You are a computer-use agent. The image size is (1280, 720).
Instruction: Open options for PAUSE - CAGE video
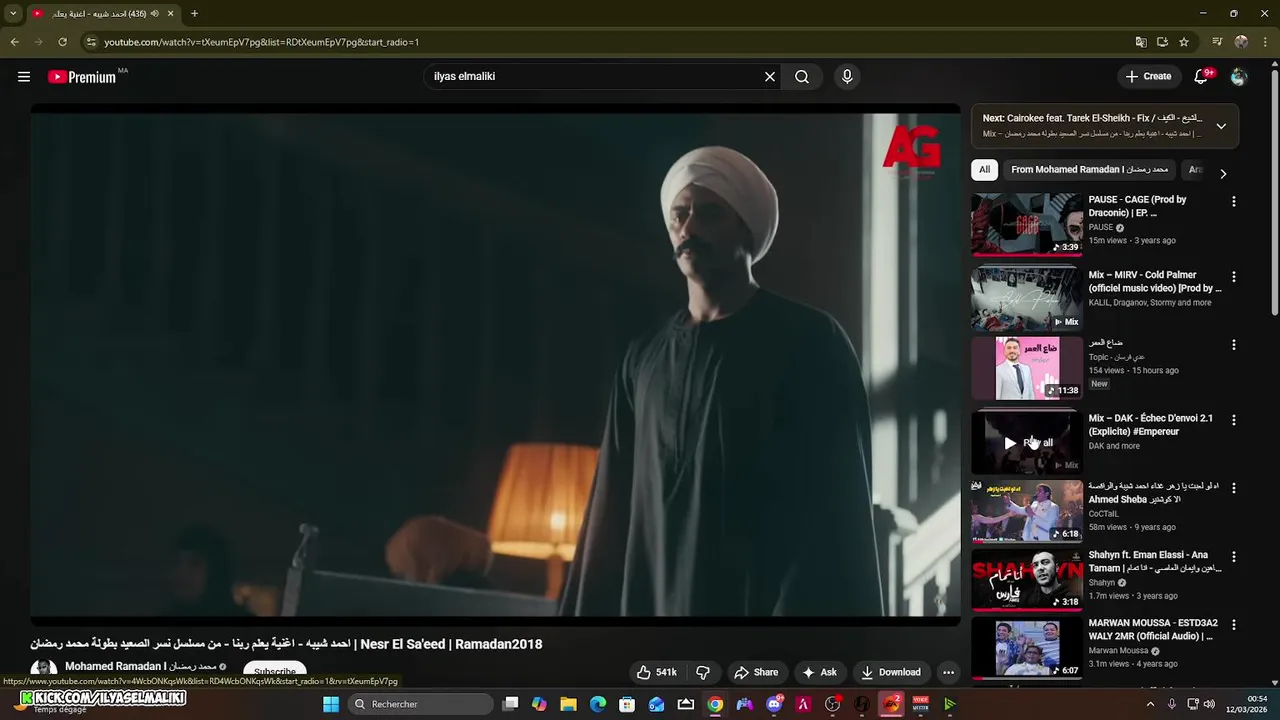tap(1234, 201)
